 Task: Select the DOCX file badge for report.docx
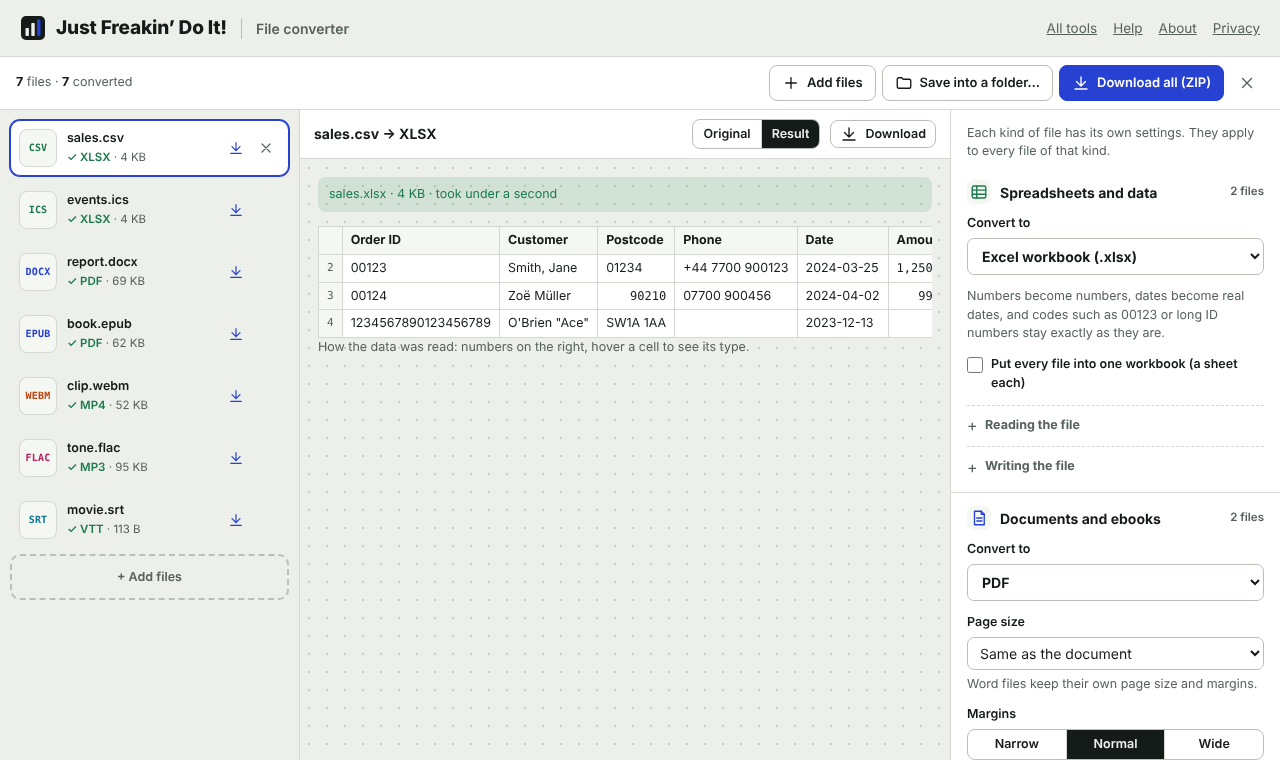[38, 272]
